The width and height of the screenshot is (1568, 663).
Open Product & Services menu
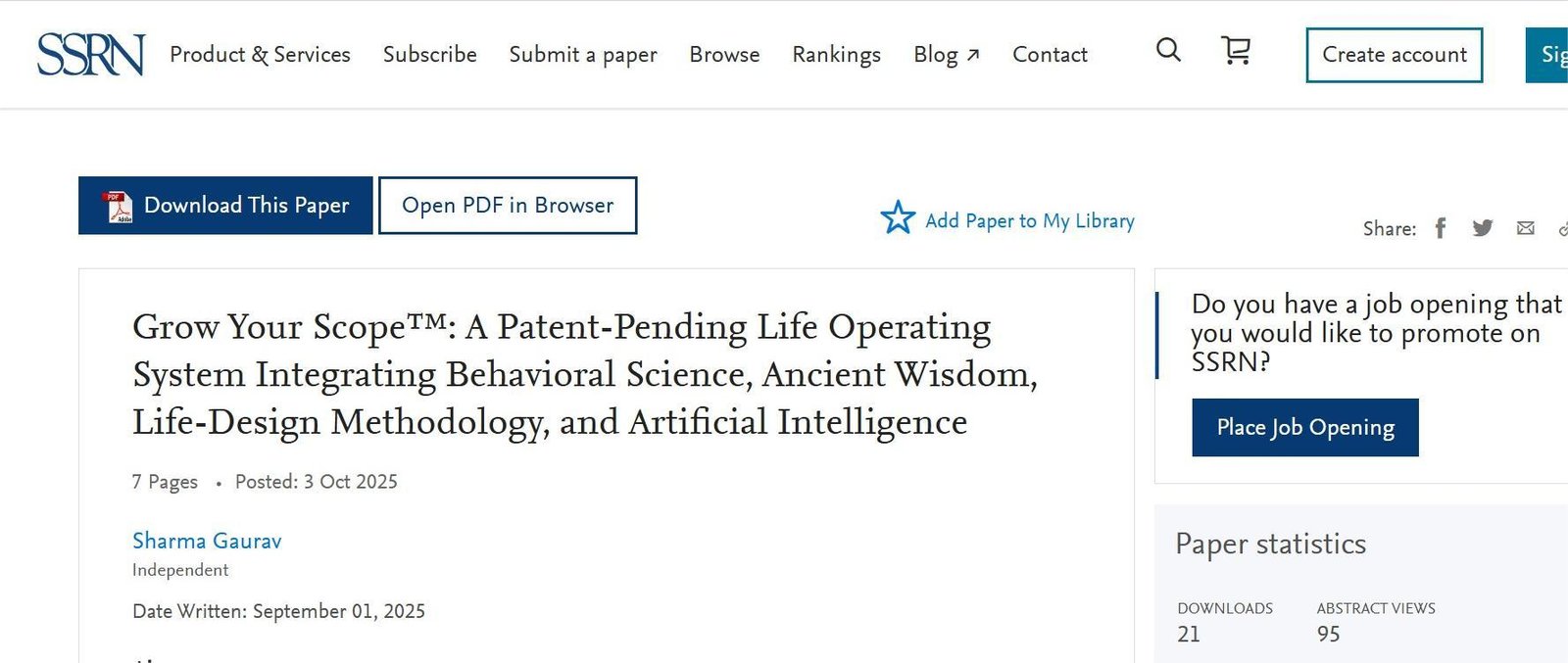[260, 55]
